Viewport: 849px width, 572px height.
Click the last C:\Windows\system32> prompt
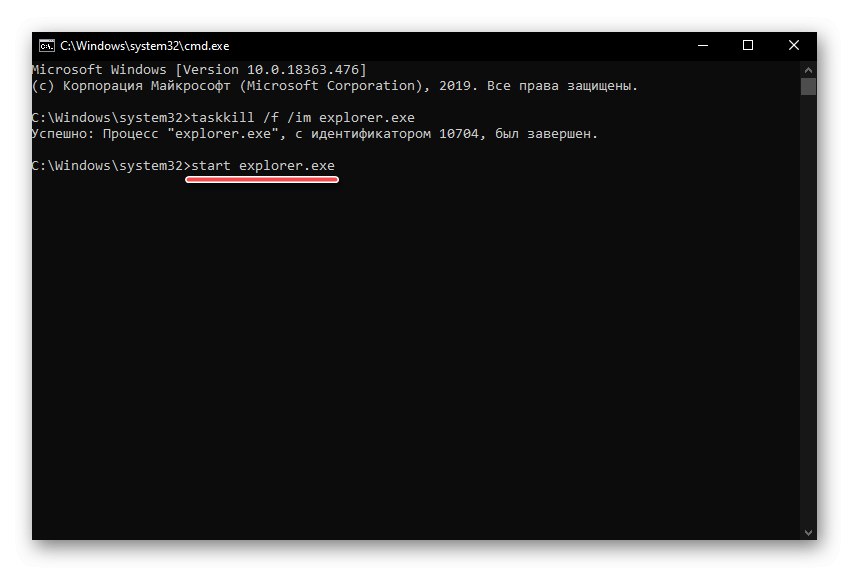click(x=110, y=165)
